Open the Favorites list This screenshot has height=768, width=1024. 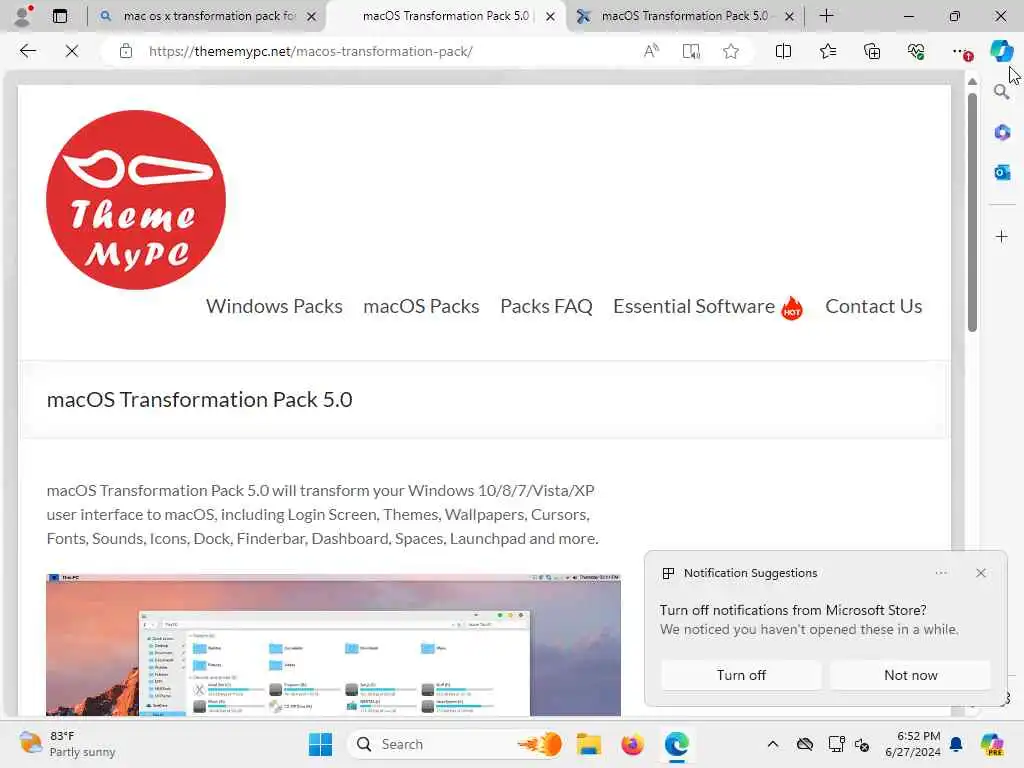[x=827, y=51]
